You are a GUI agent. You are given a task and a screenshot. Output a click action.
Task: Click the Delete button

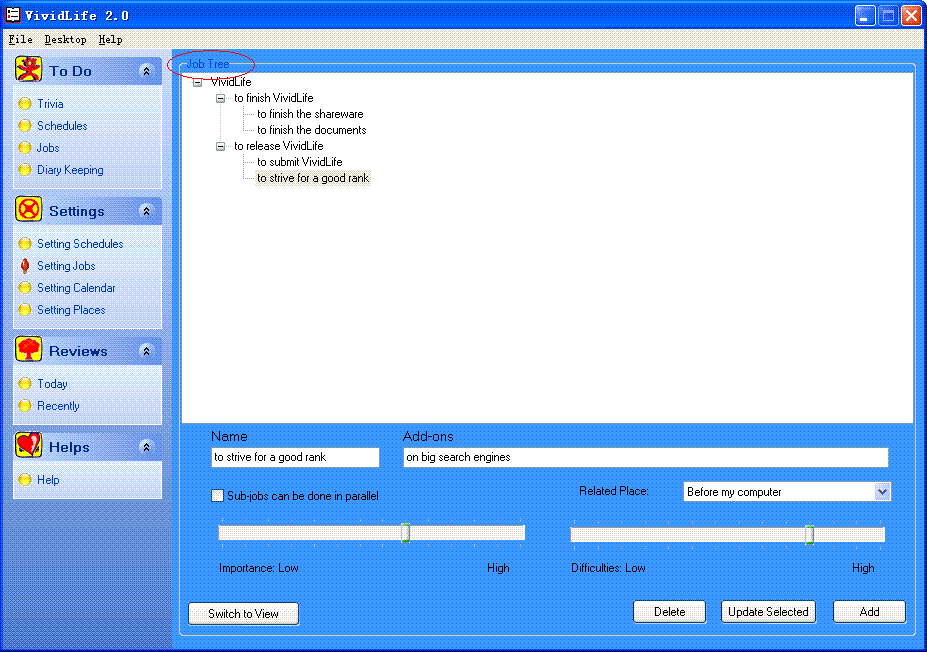point(669,612)
